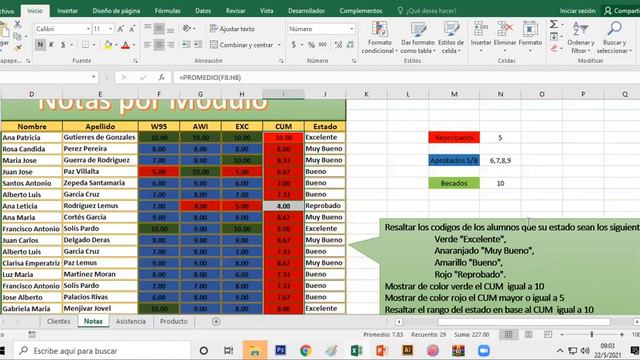The image size is (640, 360).
Task: Apply percent style format
Action: click(311, 44)
